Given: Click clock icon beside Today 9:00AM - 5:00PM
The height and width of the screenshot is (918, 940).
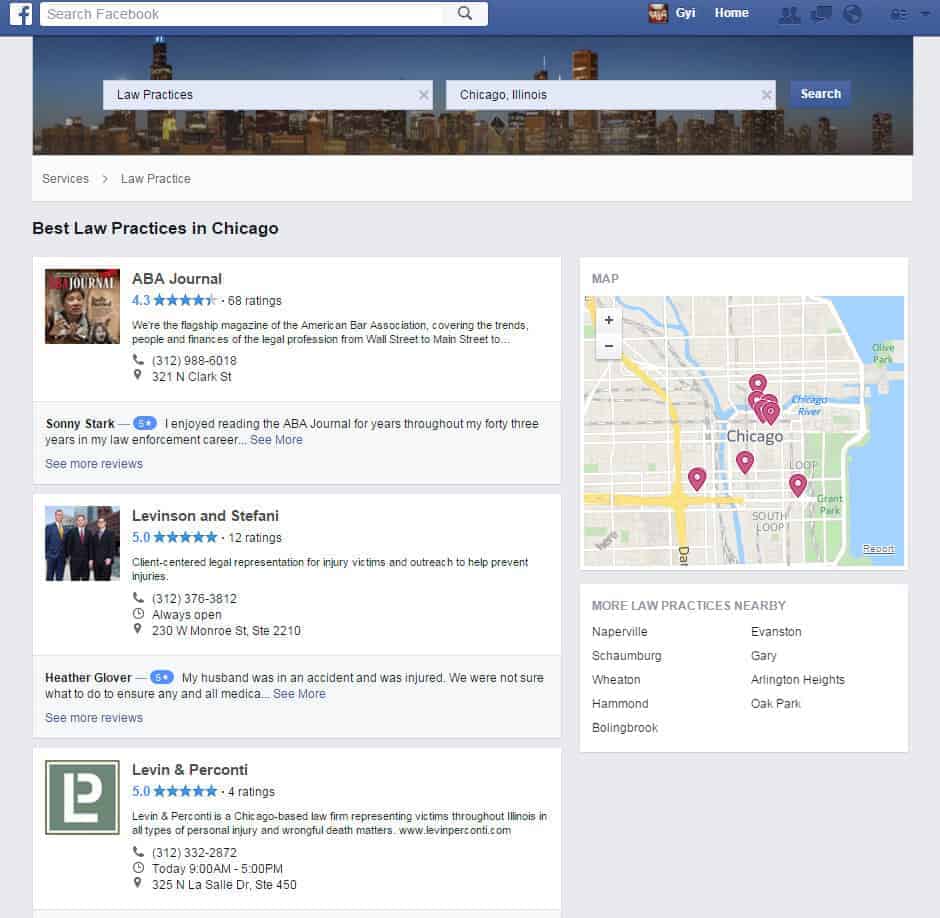Looking at the screenshot, I should (x=138, y=868).
